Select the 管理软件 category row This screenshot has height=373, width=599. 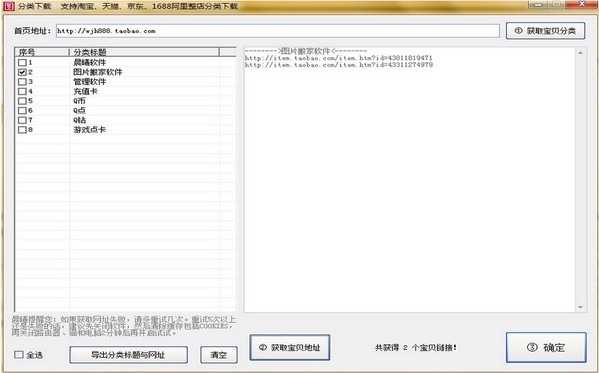click(x=125, y=81)
